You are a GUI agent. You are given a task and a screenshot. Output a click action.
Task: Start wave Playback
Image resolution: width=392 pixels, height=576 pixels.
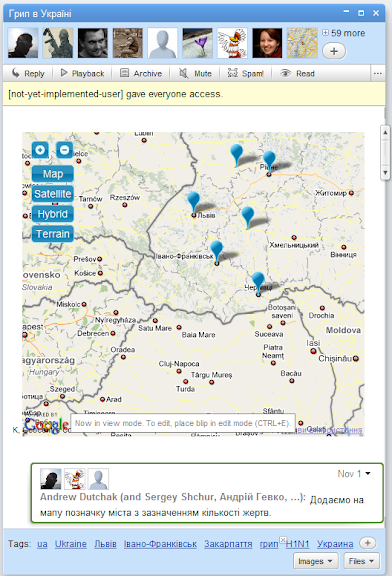pyautogui.click(x=82, y=73)
